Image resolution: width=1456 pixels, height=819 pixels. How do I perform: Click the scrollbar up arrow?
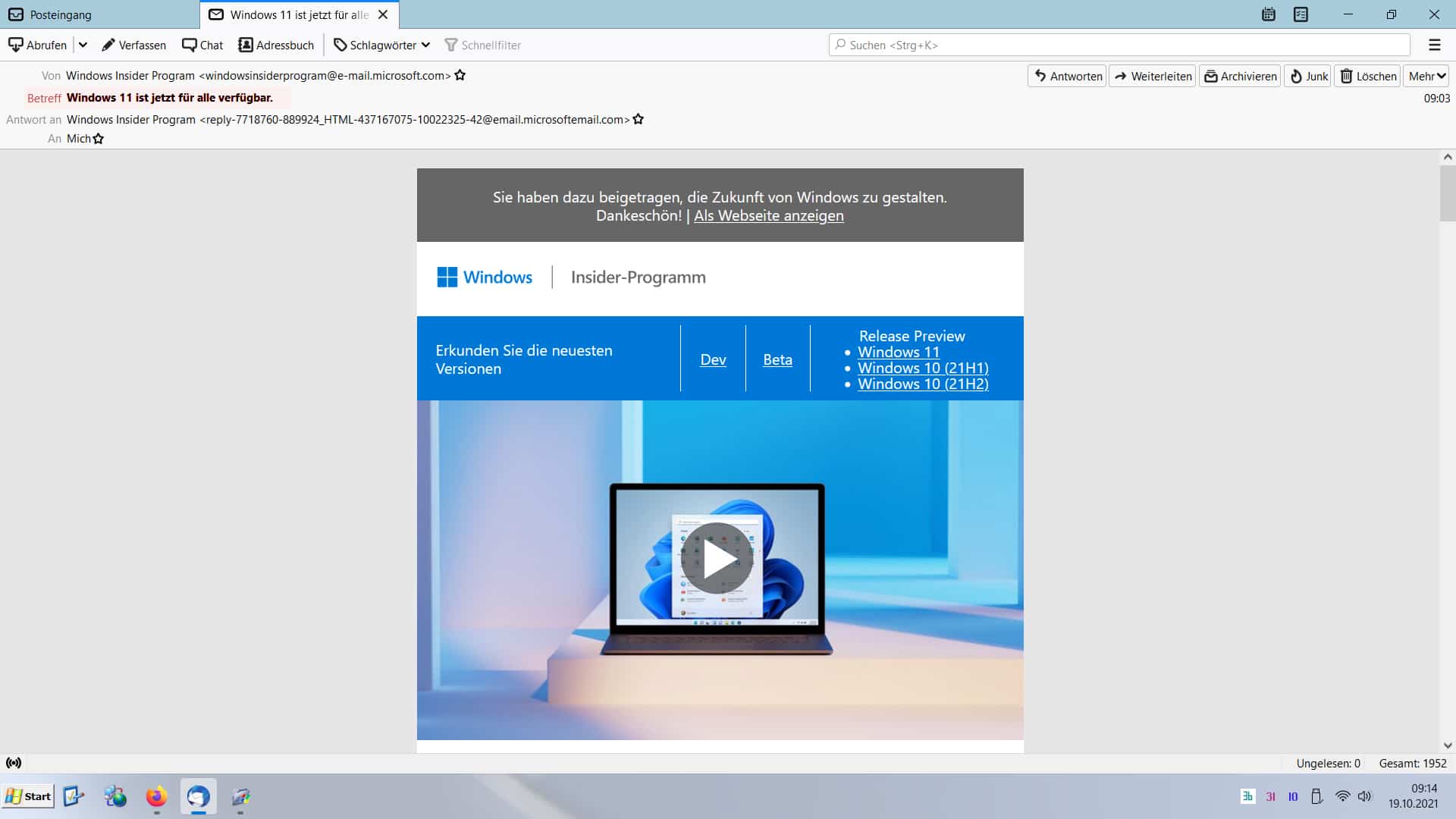tap(1448, 158)
